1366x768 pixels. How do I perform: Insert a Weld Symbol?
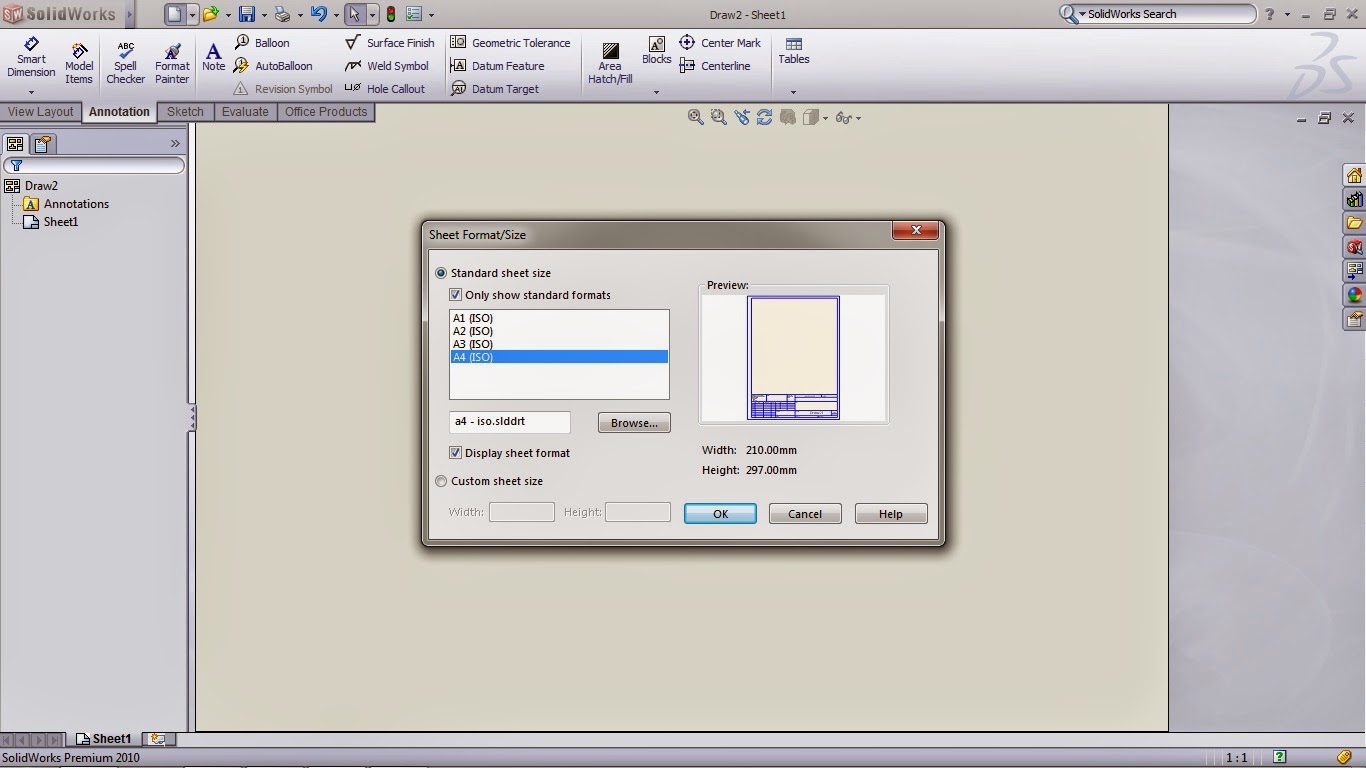[x=387, y=66]
